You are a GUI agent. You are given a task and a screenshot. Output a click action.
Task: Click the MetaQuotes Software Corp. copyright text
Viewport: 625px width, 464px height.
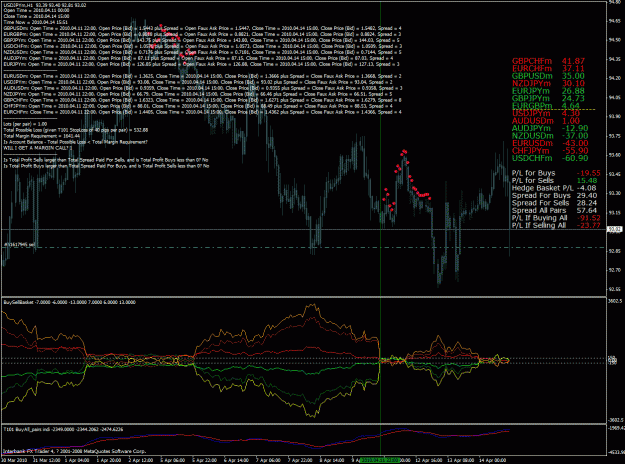coord(75,451)
